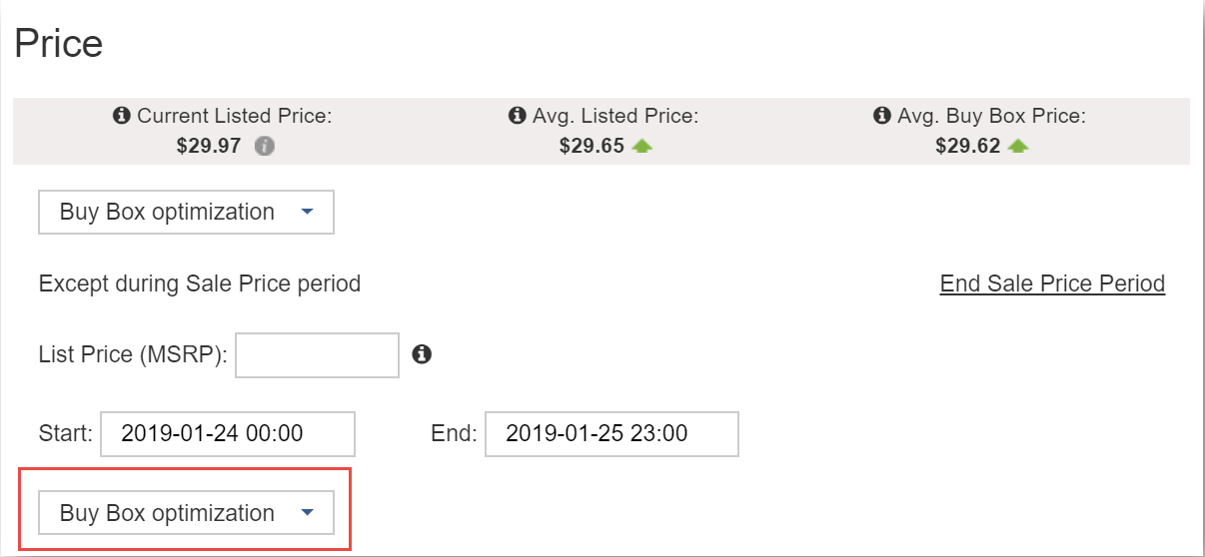Click the Price section heading
The image size is (1205, 557).
tap(59, 45)
